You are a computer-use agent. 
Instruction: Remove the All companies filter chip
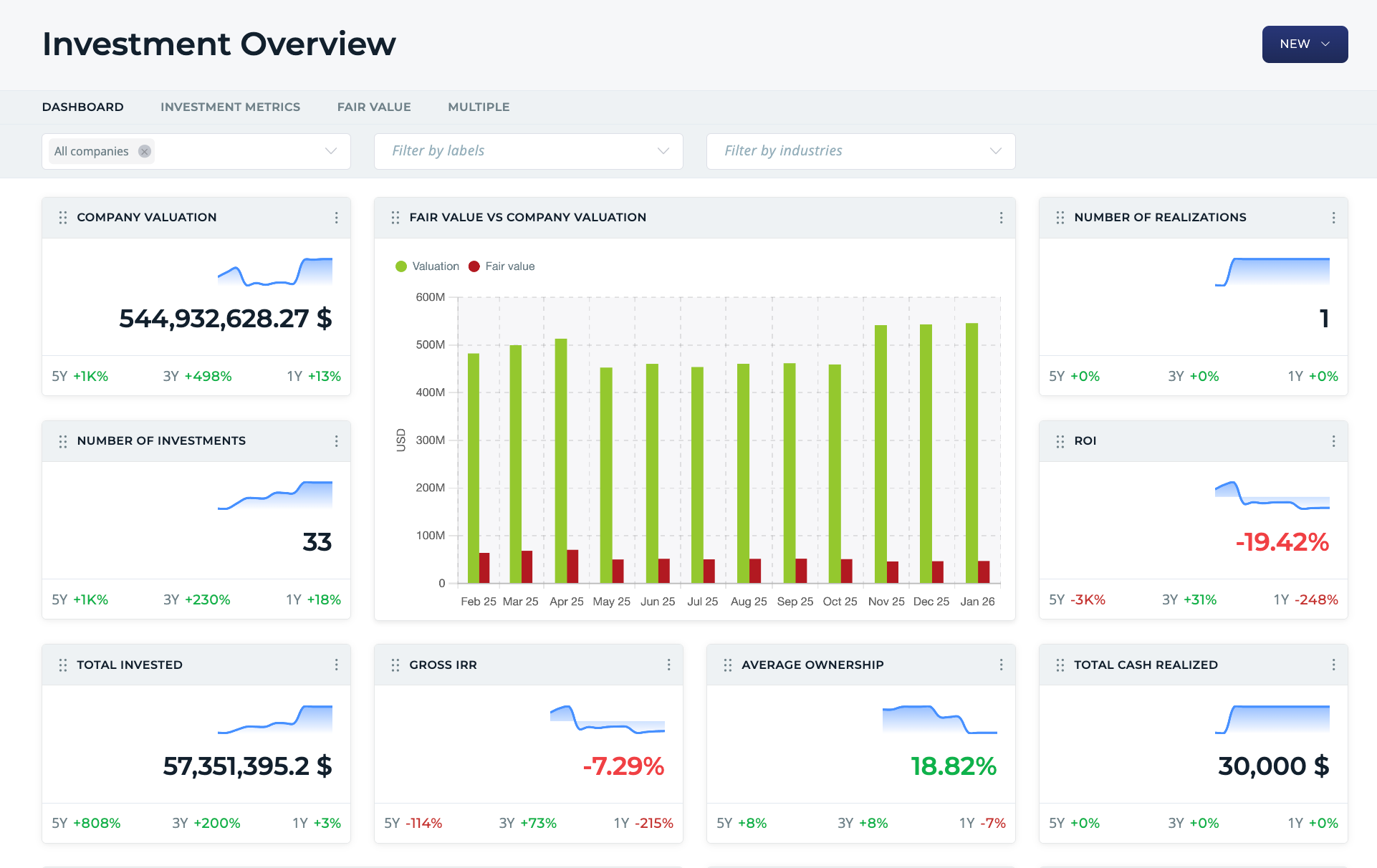pyautogui.click(x=145, y=151)
